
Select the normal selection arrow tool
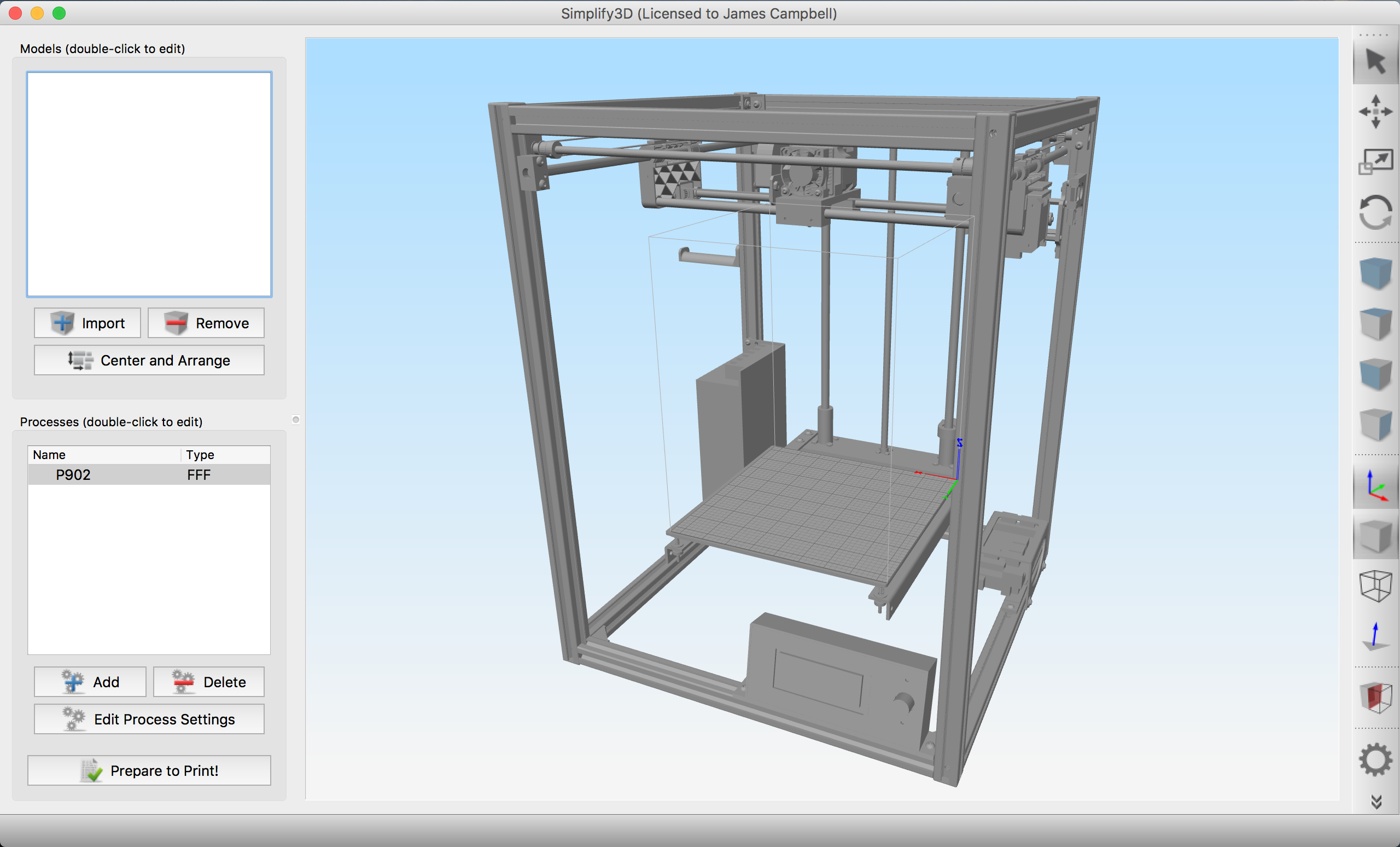click(x=1375, y=61)
